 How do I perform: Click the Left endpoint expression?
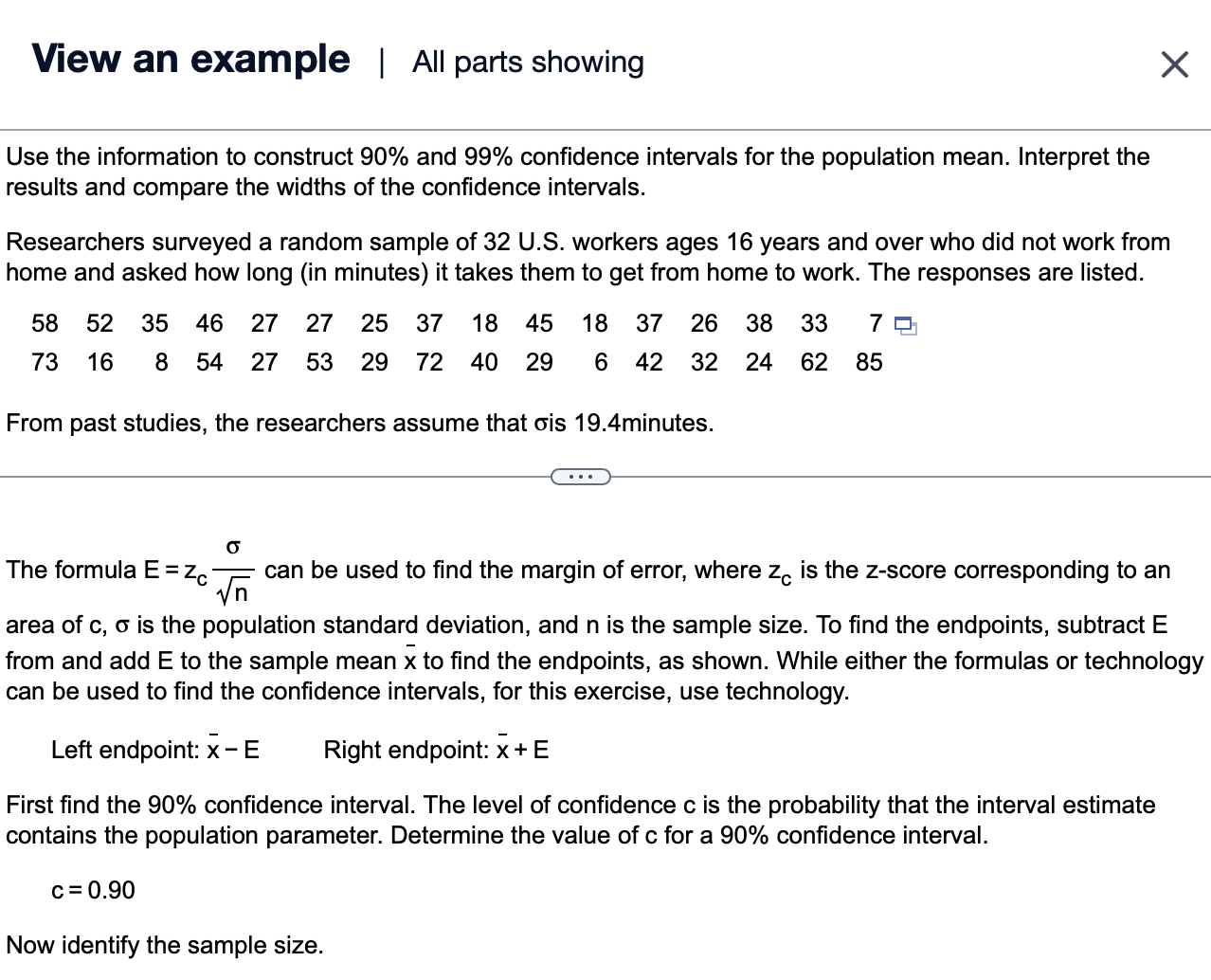point(156,750)
